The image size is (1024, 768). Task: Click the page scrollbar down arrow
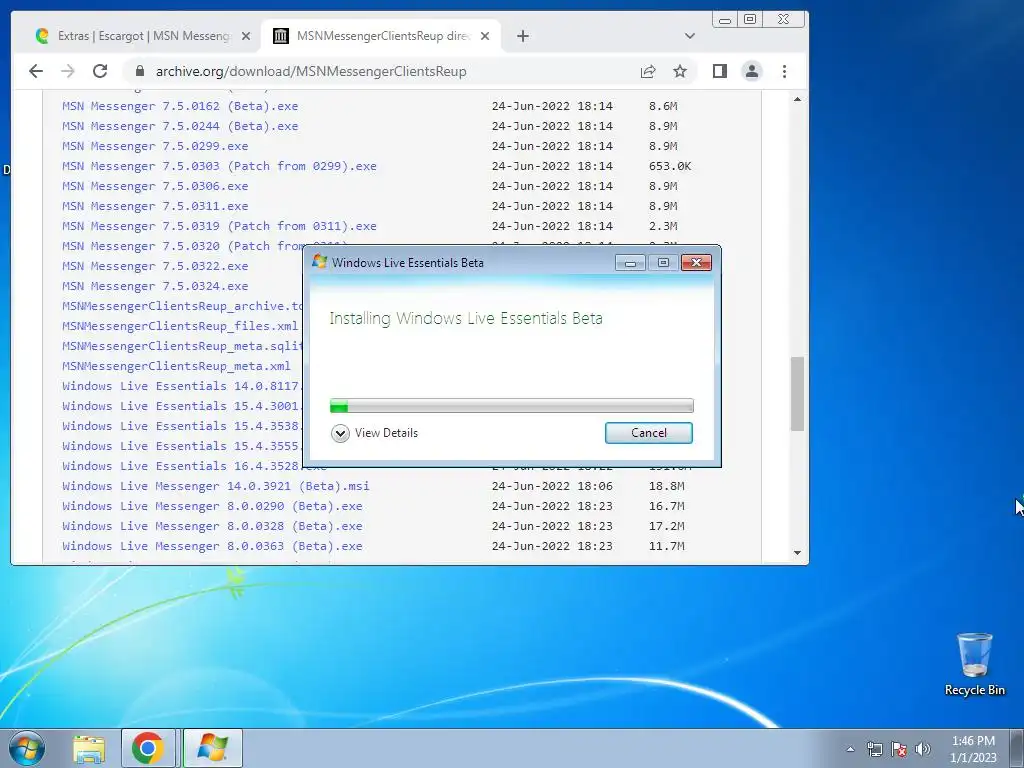797,553
